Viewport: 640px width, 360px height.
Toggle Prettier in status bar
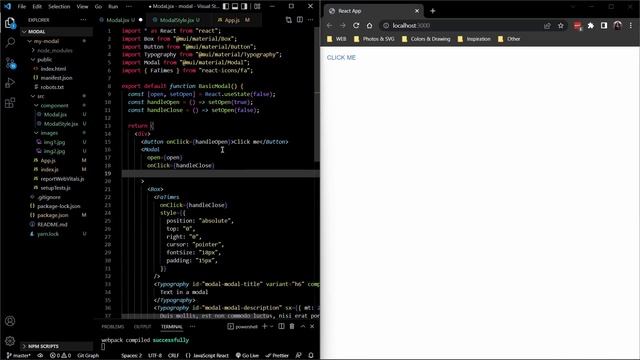click(x=277, y=356)
